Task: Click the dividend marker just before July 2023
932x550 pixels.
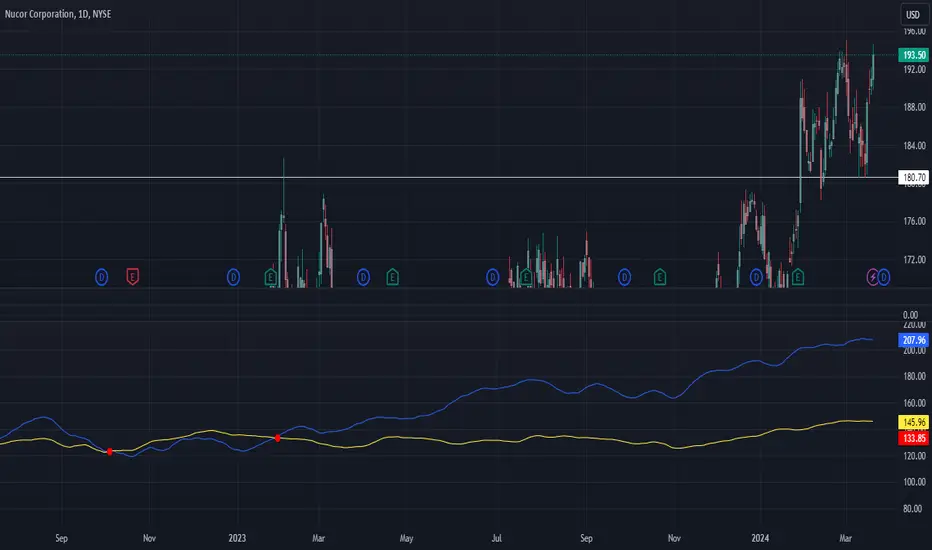Action: coord(493,277)
